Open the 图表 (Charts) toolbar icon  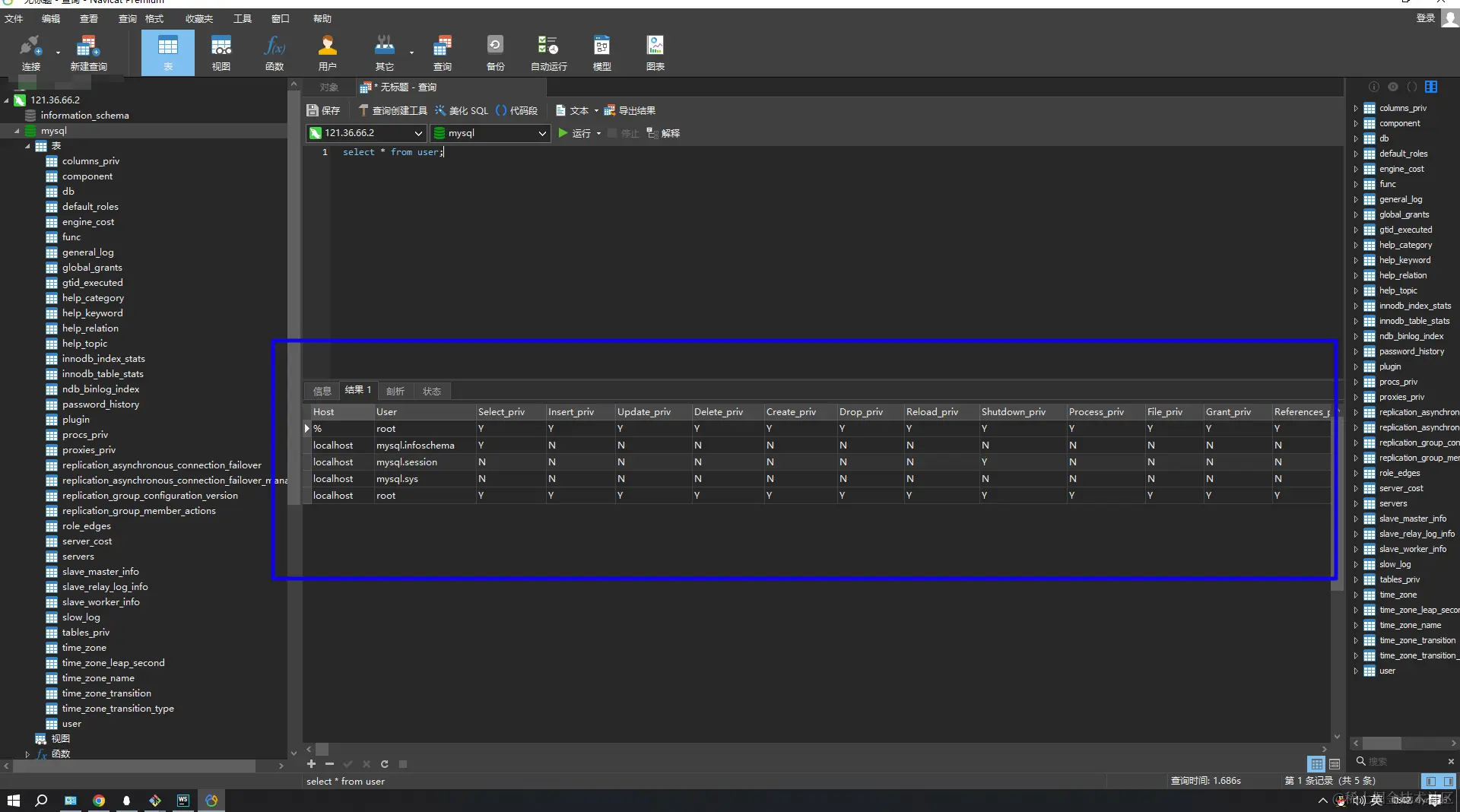click(655, 53)
